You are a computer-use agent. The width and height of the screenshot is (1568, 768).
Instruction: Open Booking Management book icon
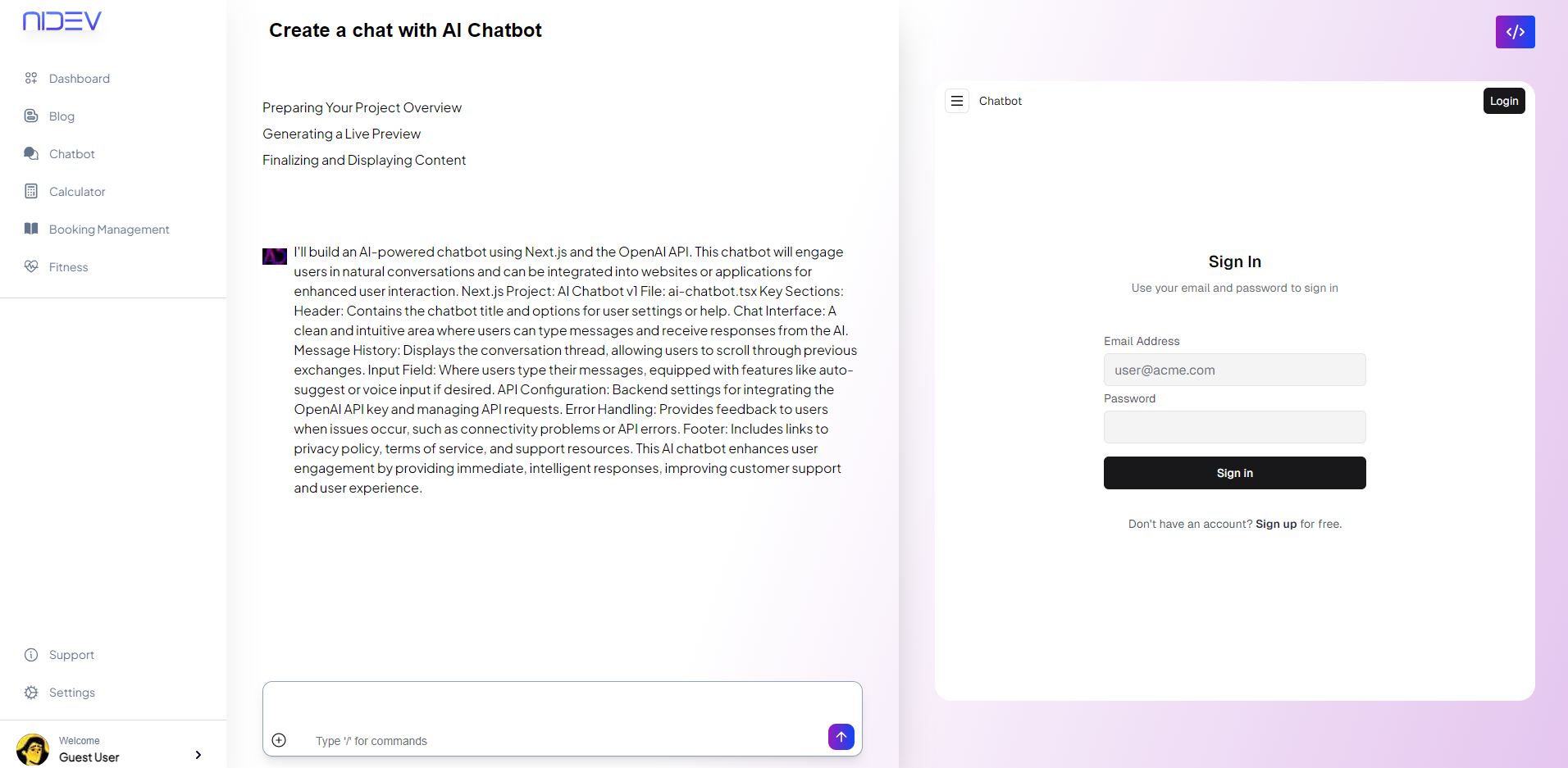31,229
